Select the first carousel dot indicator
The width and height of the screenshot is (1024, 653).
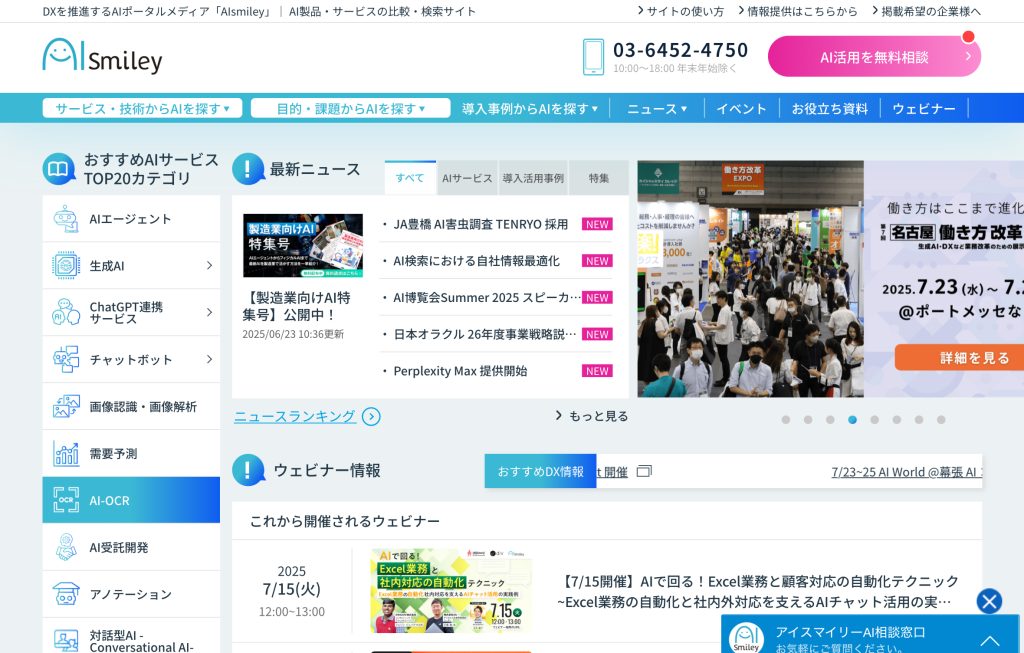(x=786, y=420)
